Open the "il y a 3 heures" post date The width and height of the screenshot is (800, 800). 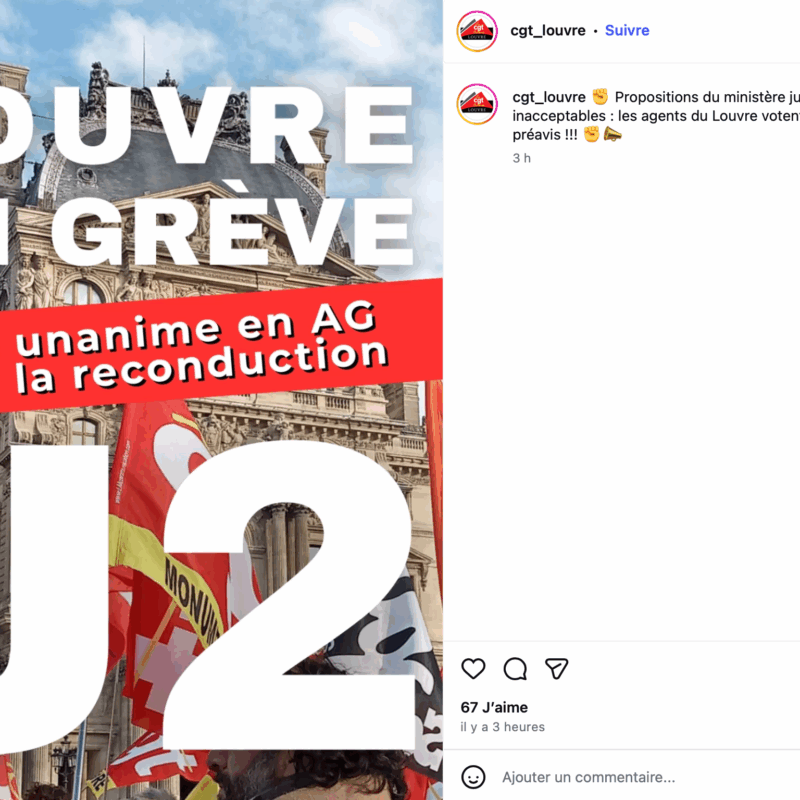point(502,727)
